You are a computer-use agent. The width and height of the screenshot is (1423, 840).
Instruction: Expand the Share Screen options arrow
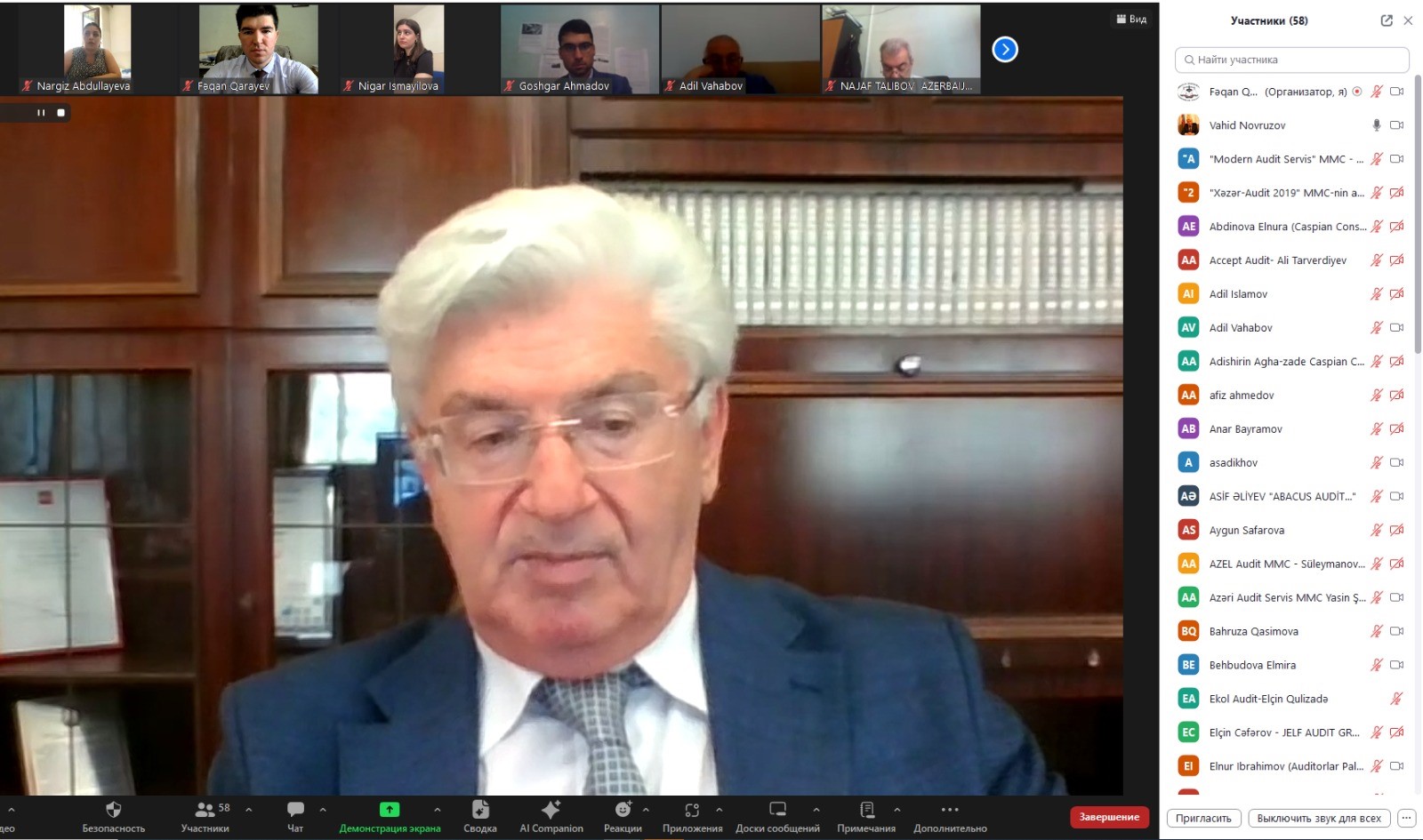click(438, 810)
